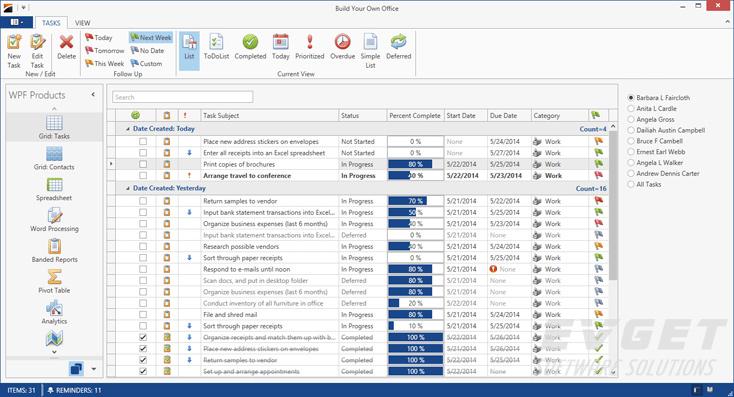Click the New Task ribbon icon
Screen dimensions: 734x397
point(14,42)
